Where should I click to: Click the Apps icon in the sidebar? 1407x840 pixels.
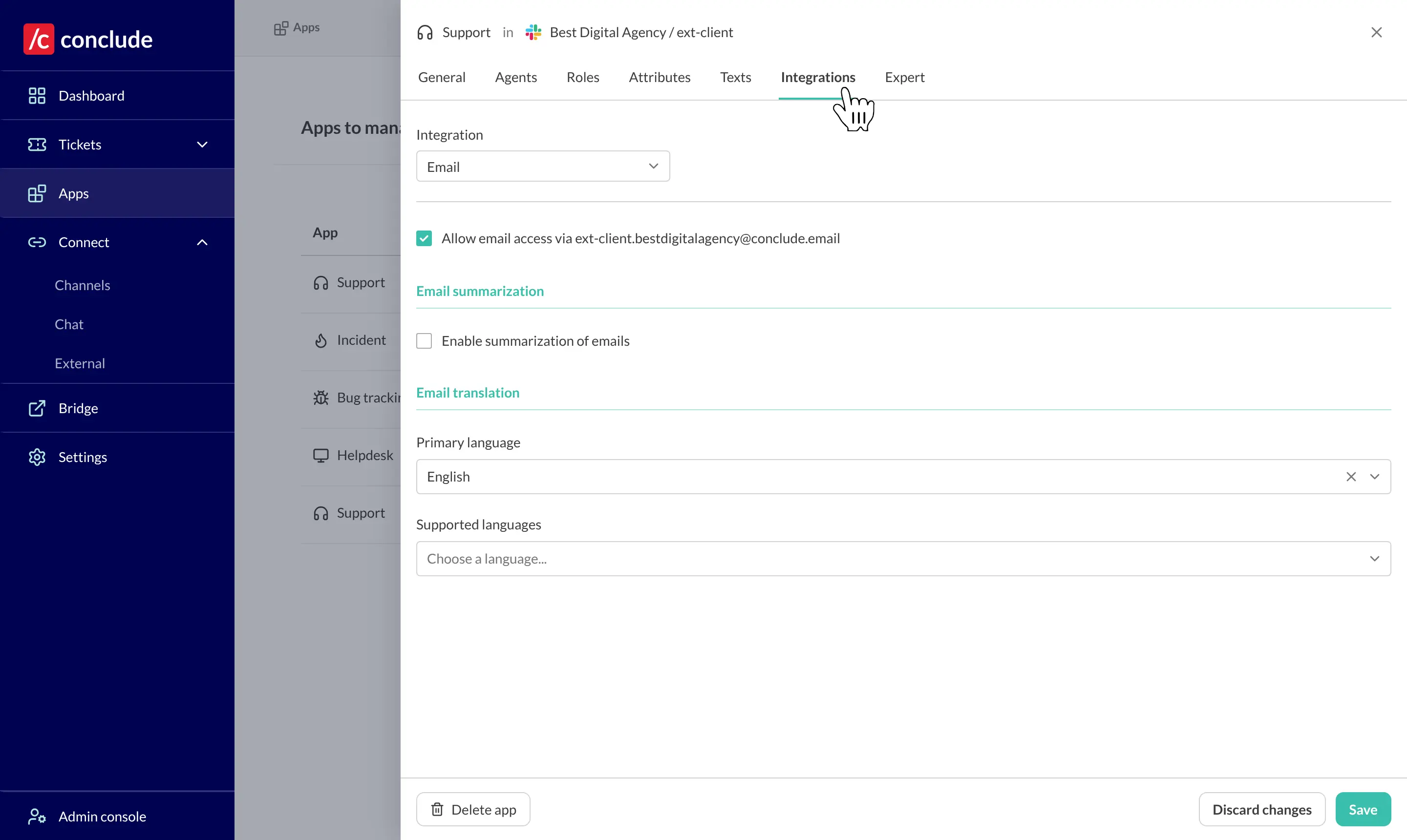pos(37,193)
